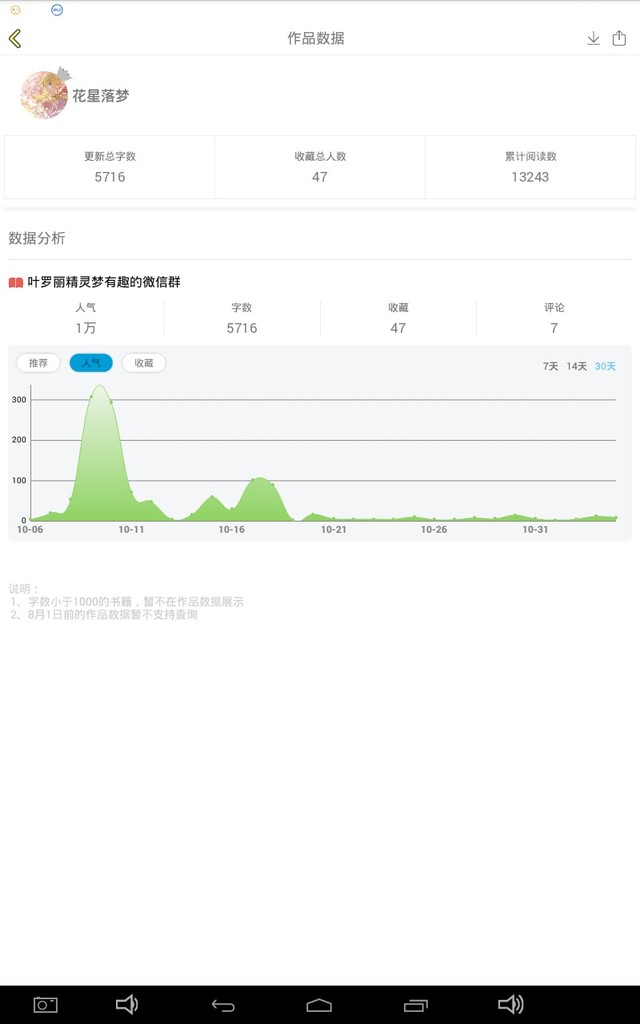Switch chart to 推荐 data

point(38,363)
